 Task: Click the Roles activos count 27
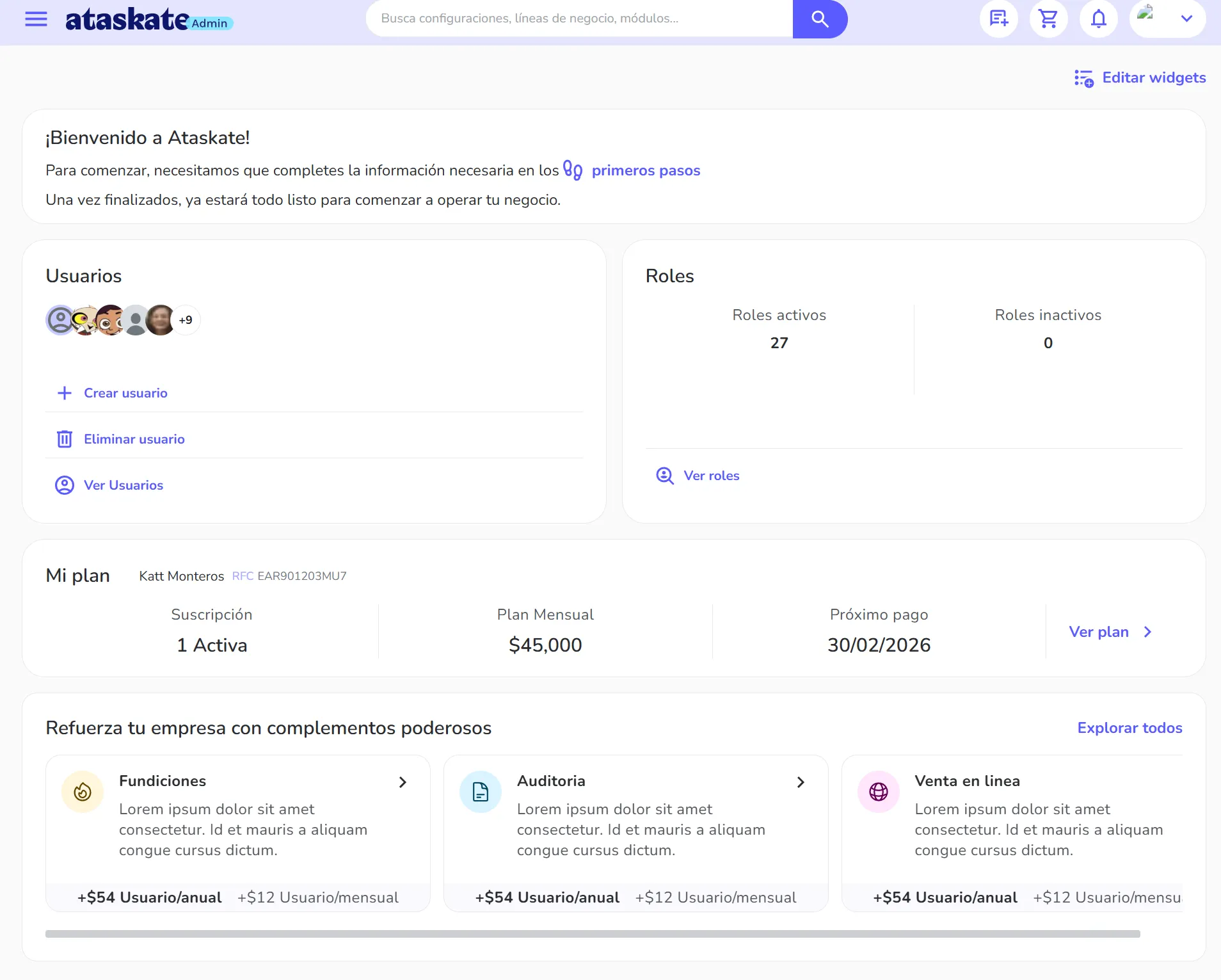(779, 343)
